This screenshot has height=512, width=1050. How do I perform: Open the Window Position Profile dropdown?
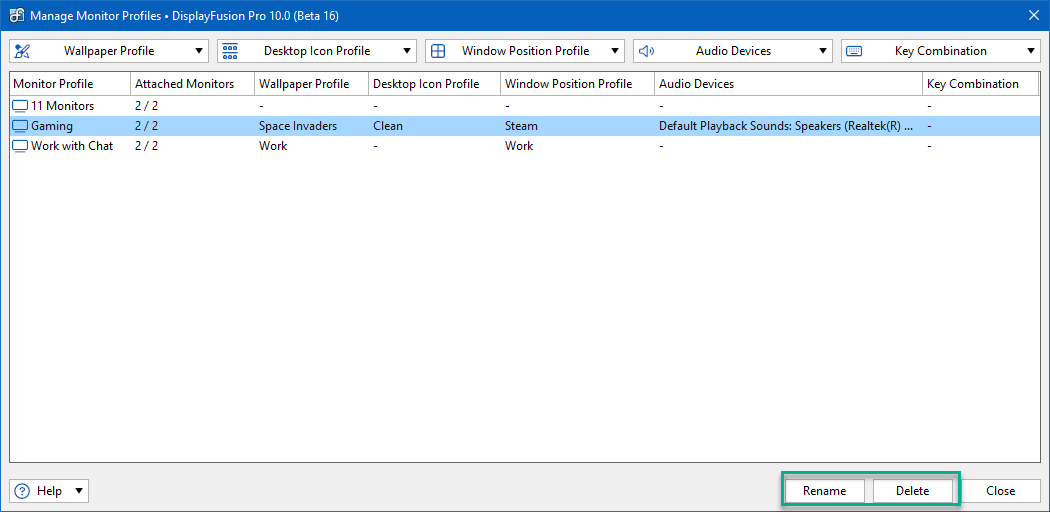coord(525,51)
